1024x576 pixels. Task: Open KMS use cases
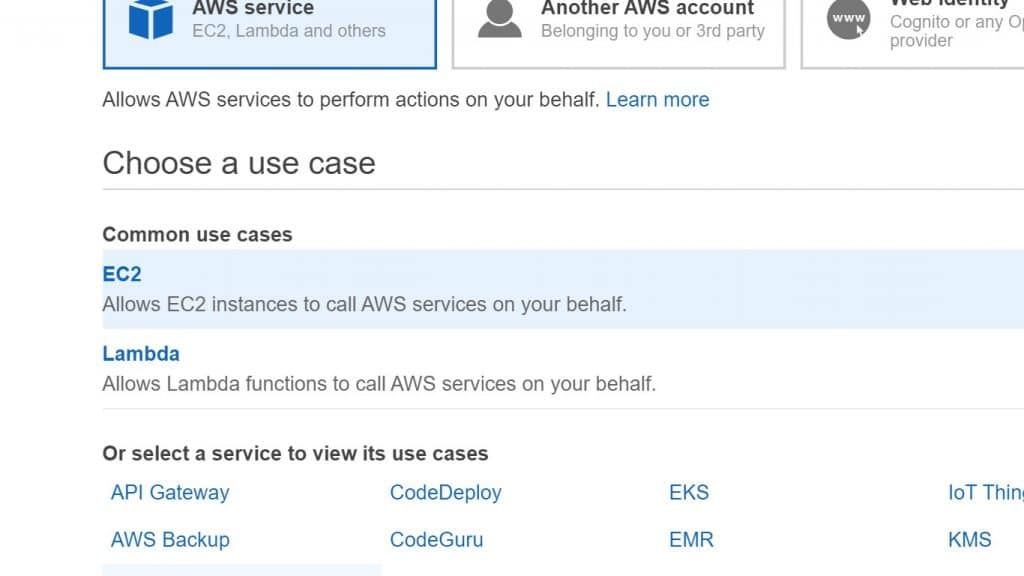point(968,539)
